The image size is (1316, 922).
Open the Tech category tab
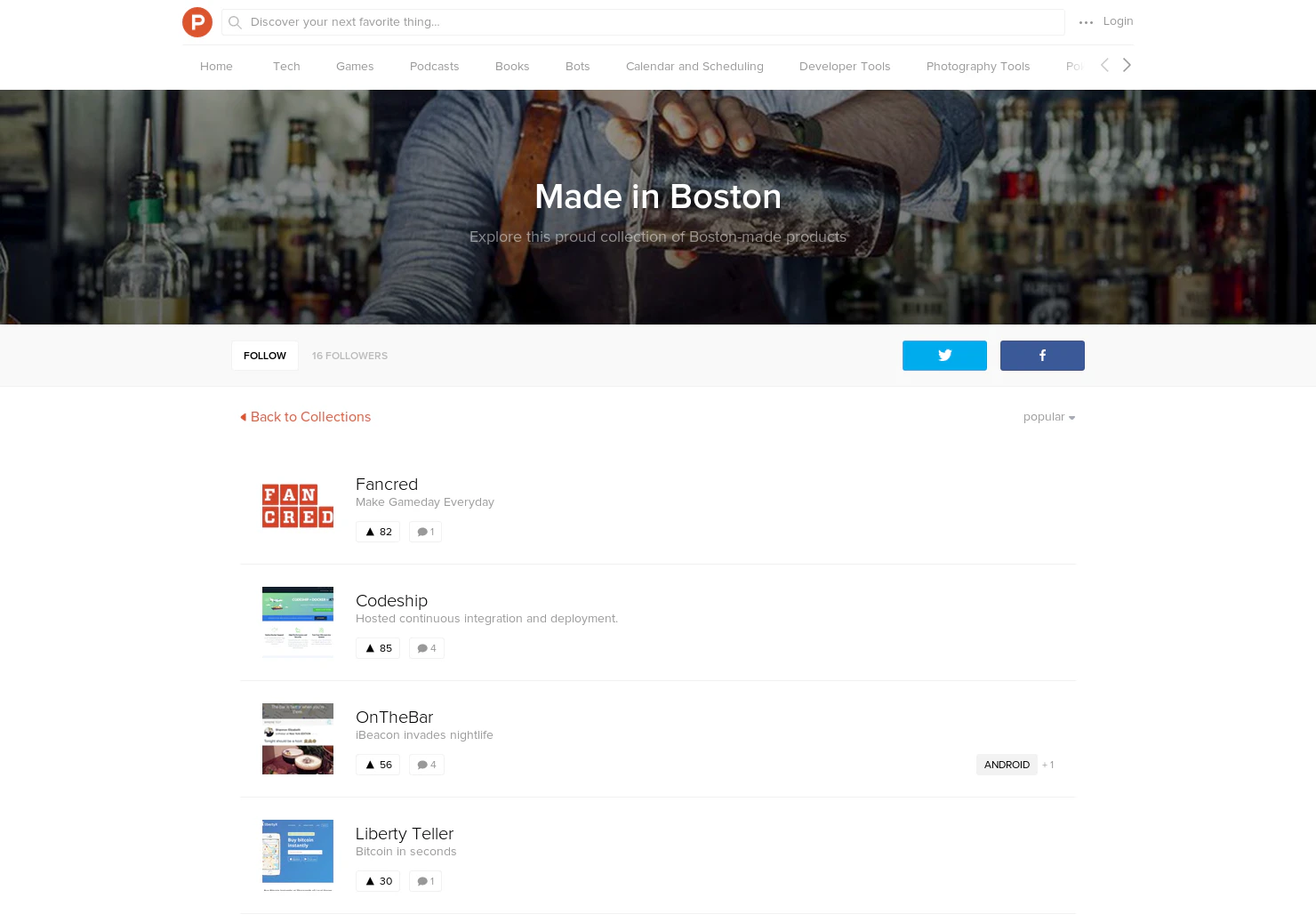tap(286, 67)
